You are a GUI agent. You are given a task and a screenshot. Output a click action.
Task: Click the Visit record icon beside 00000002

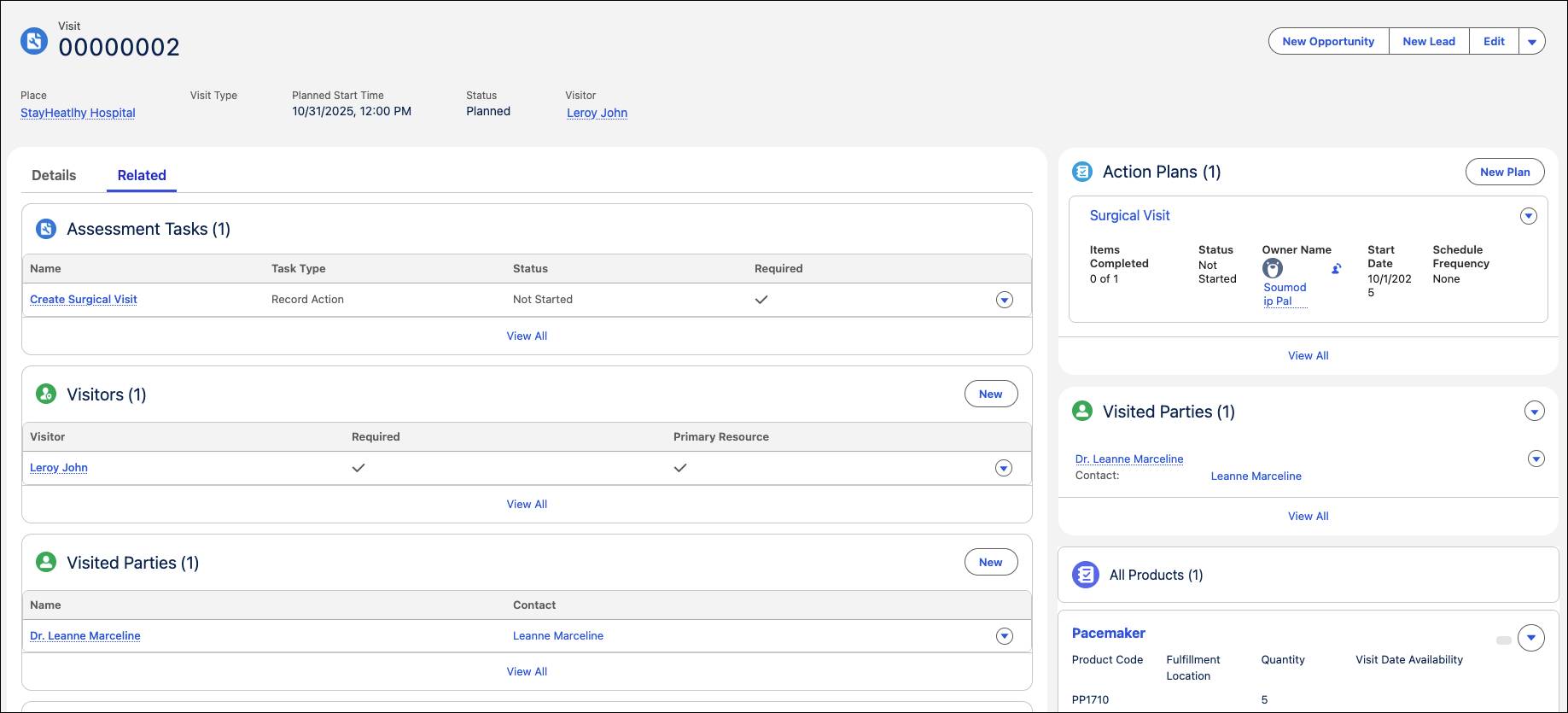click(x=34, y=41)
